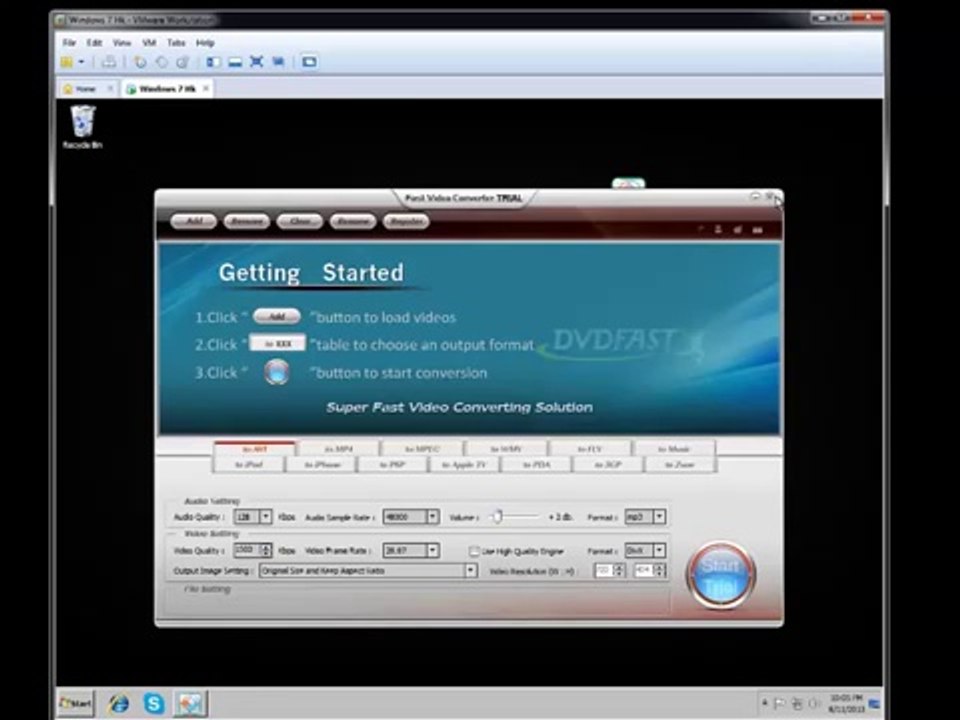Open the VMware File menu

pyautogui.click(x=69, y=43)
